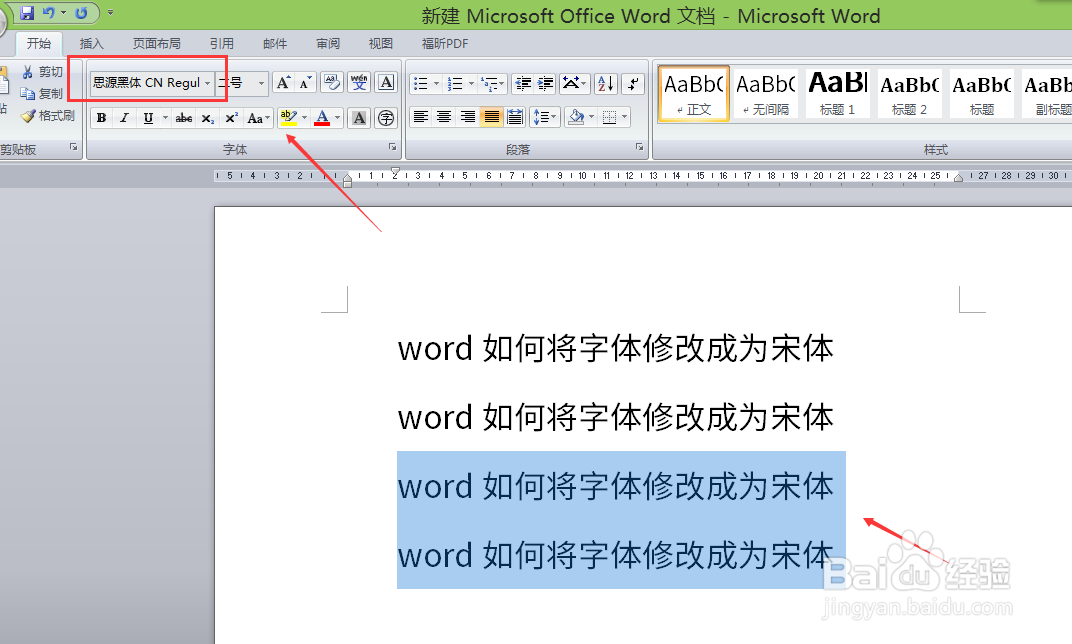Open the font color swatch dropdown
1072x644 pixels.
[336, 117]
